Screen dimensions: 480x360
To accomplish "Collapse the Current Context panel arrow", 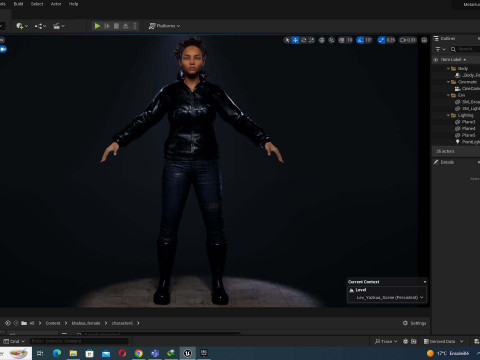I will (x=425, y=282).
